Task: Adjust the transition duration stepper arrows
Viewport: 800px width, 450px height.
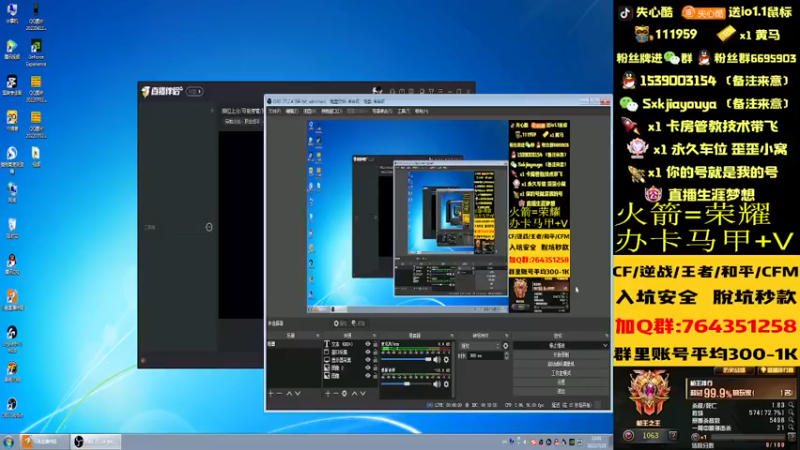Action: coord(506,356)
